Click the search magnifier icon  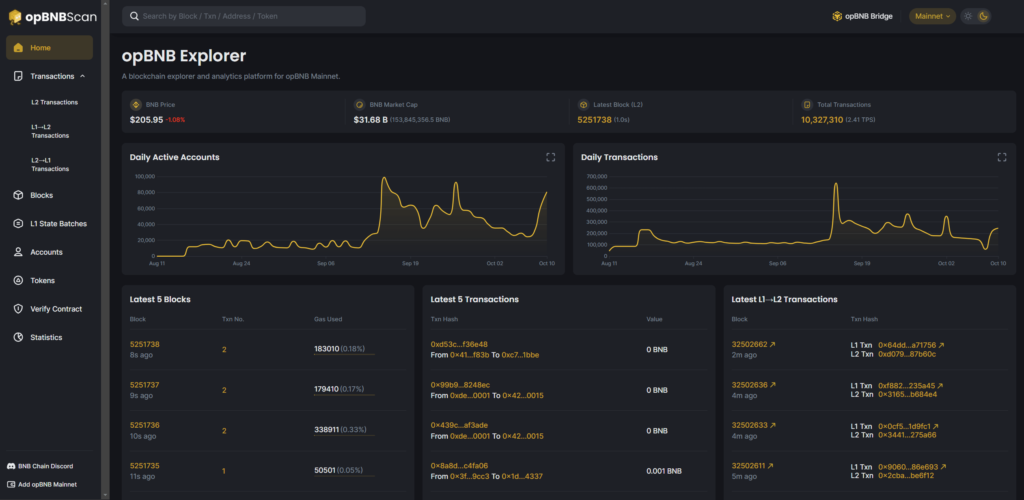(x=134, y=16)
